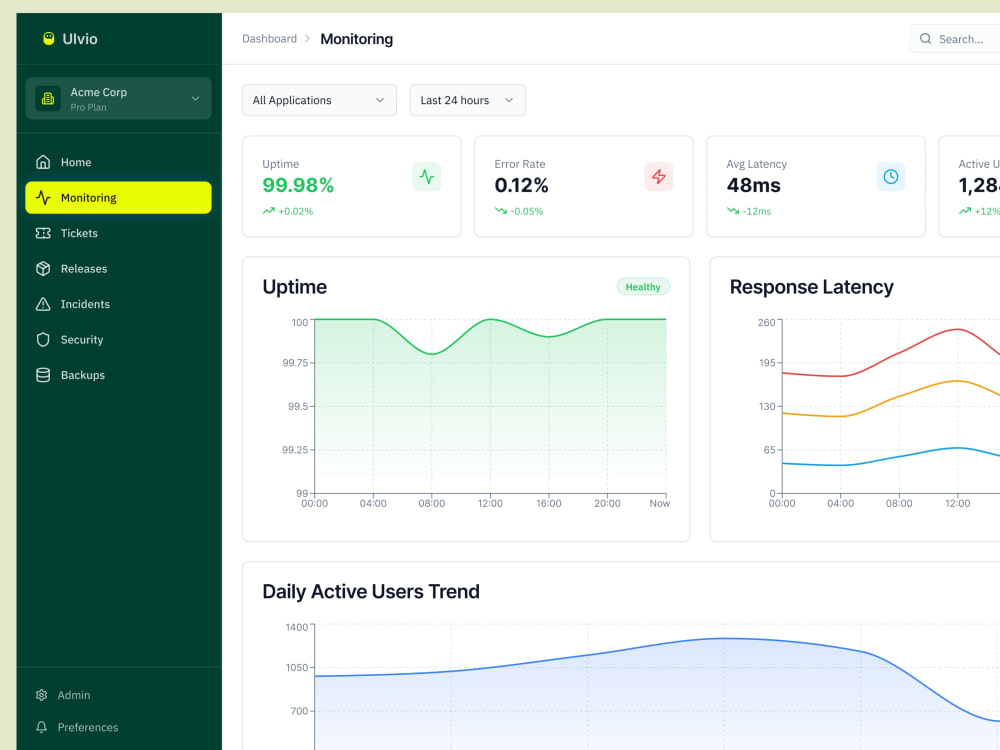Click the 48ms latency value
Image resolution: width=1000 pixels, height=750 pixels.
pos(754,186)
